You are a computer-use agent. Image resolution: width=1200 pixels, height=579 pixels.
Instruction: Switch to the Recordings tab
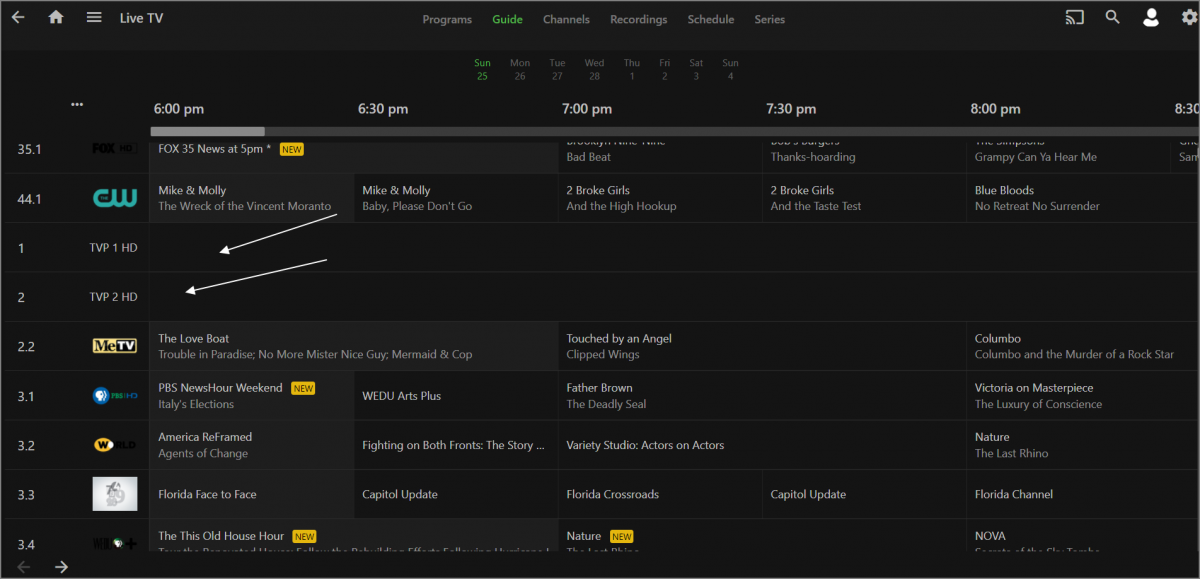point(638,19)
